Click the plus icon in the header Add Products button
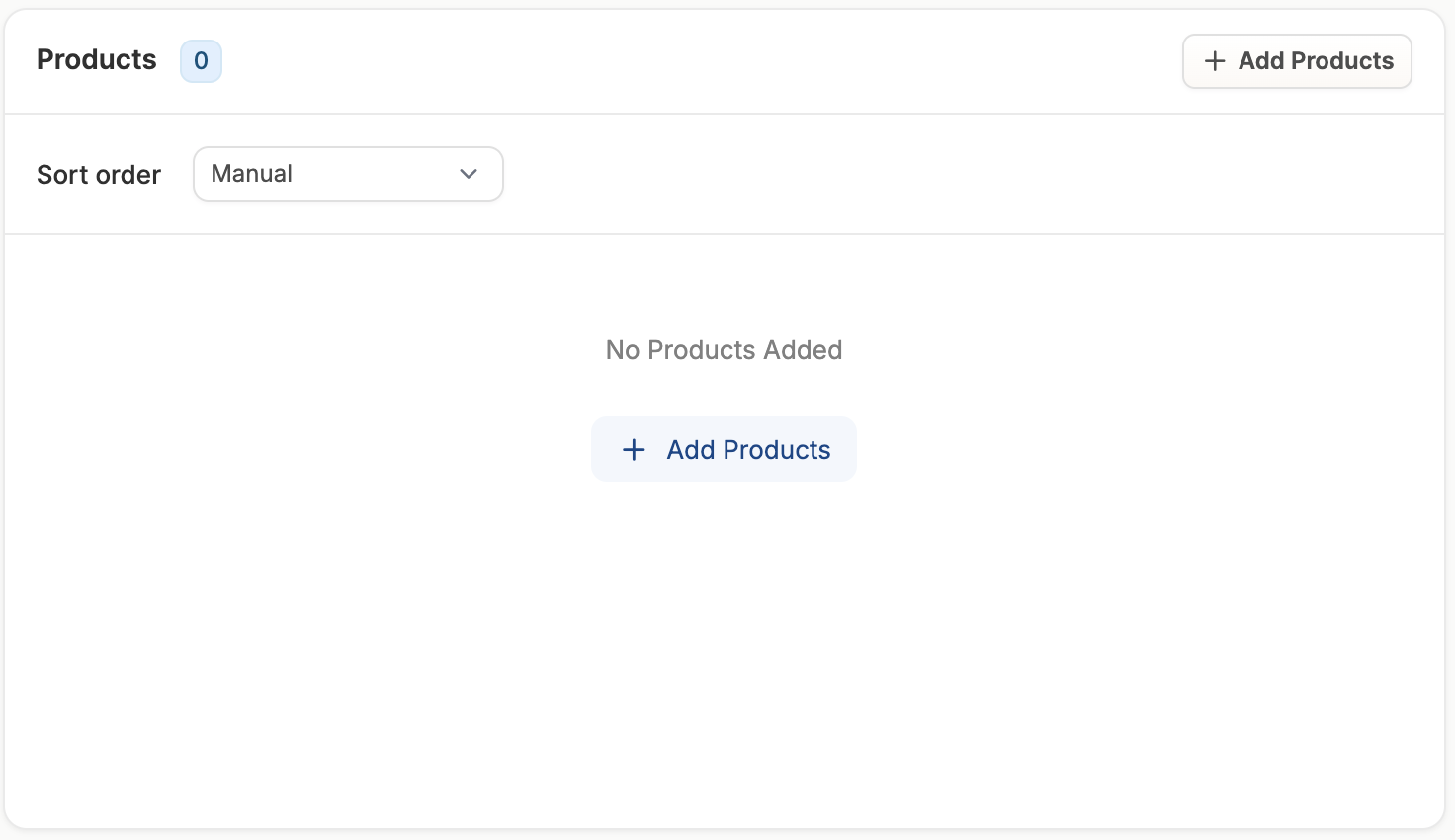 pos(1215,61)
